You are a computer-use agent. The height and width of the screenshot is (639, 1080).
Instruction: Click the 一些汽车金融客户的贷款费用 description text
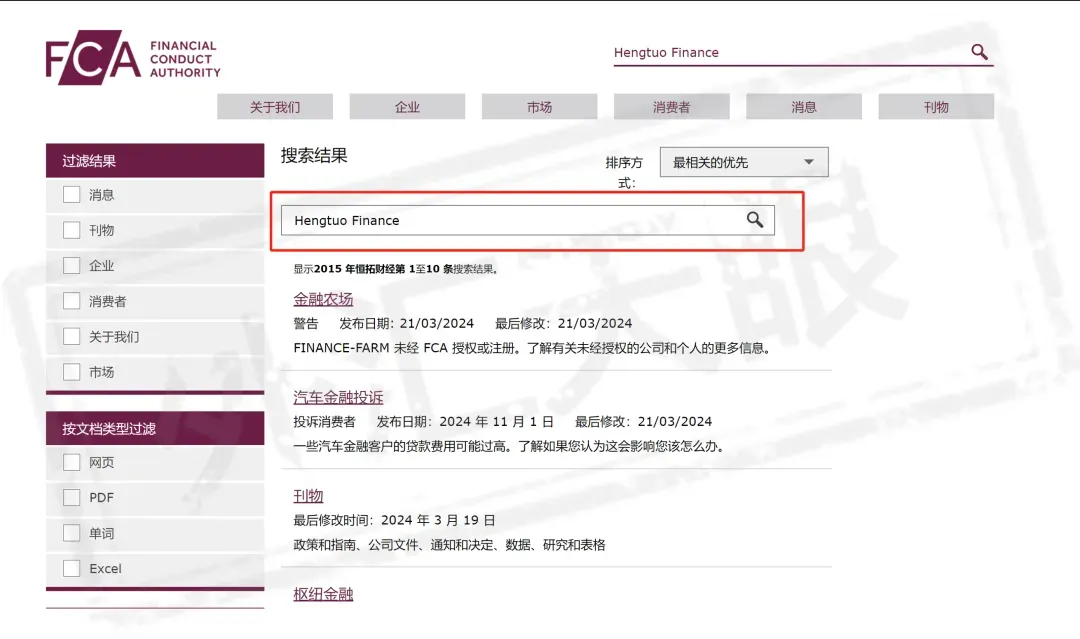(510, 446)
